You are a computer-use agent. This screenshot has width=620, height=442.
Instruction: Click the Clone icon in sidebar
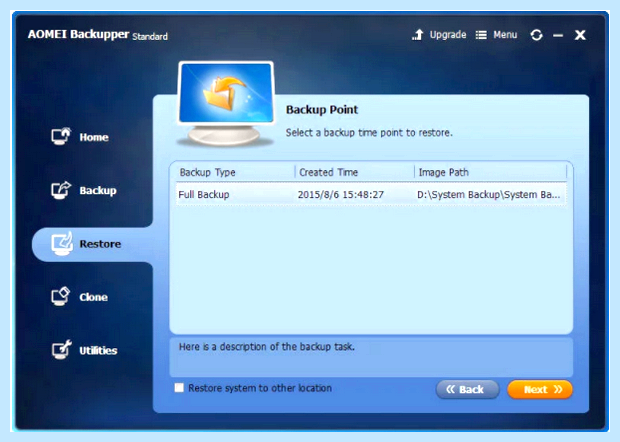(x=60, y=297)
